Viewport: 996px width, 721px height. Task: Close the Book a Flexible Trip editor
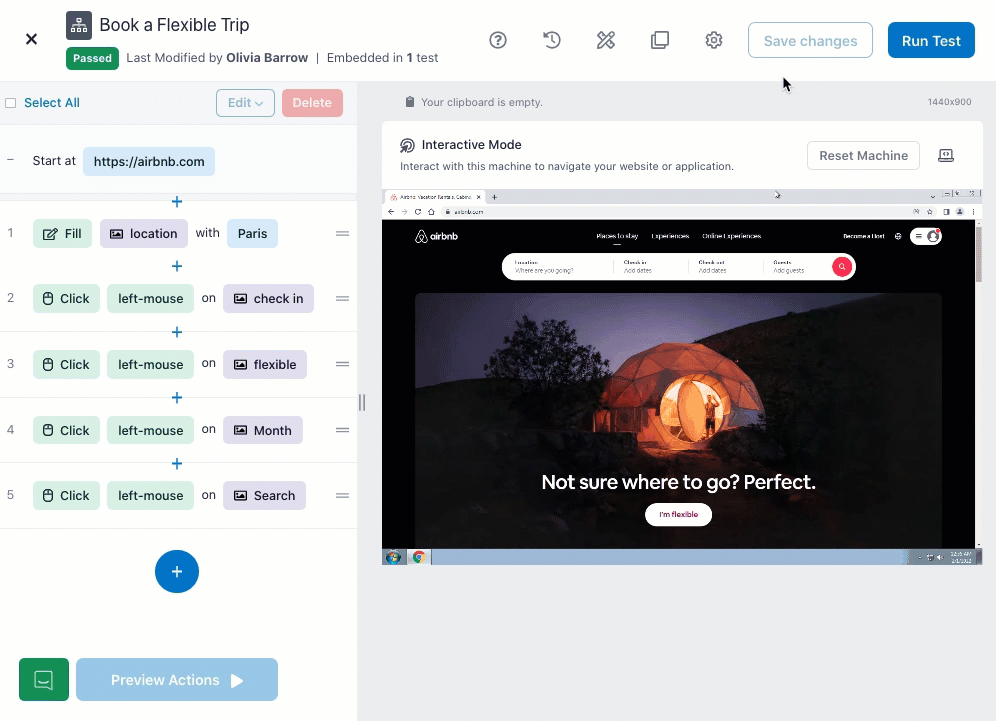31,39
